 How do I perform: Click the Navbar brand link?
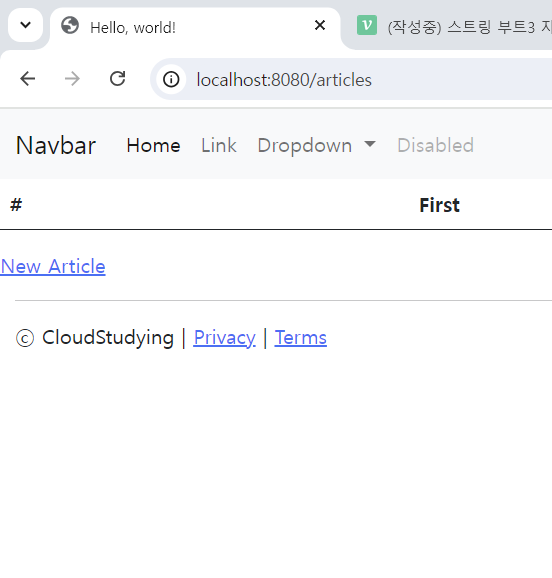point(56,145)
